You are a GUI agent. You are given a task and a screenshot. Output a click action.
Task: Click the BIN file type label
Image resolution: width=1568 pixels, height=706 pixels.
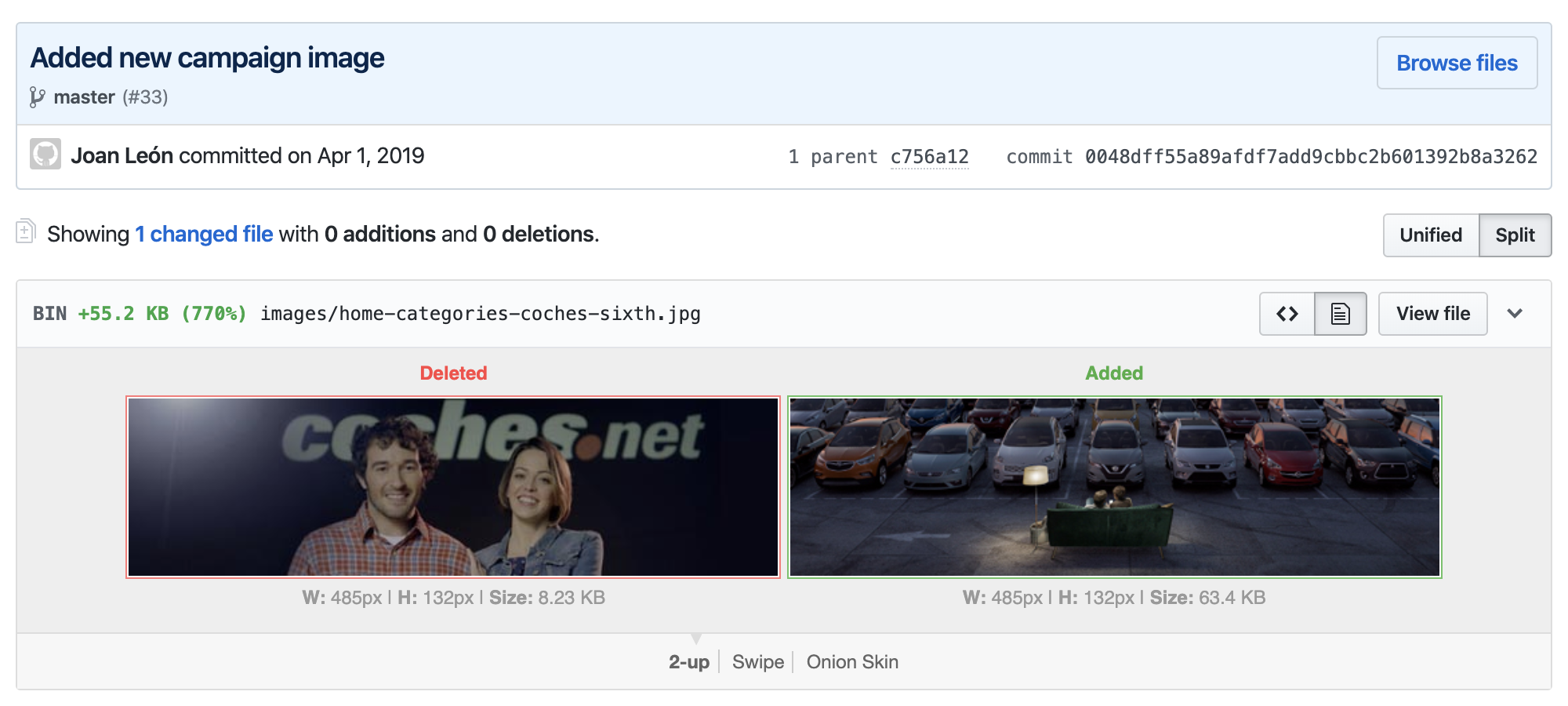coord(49,314)
